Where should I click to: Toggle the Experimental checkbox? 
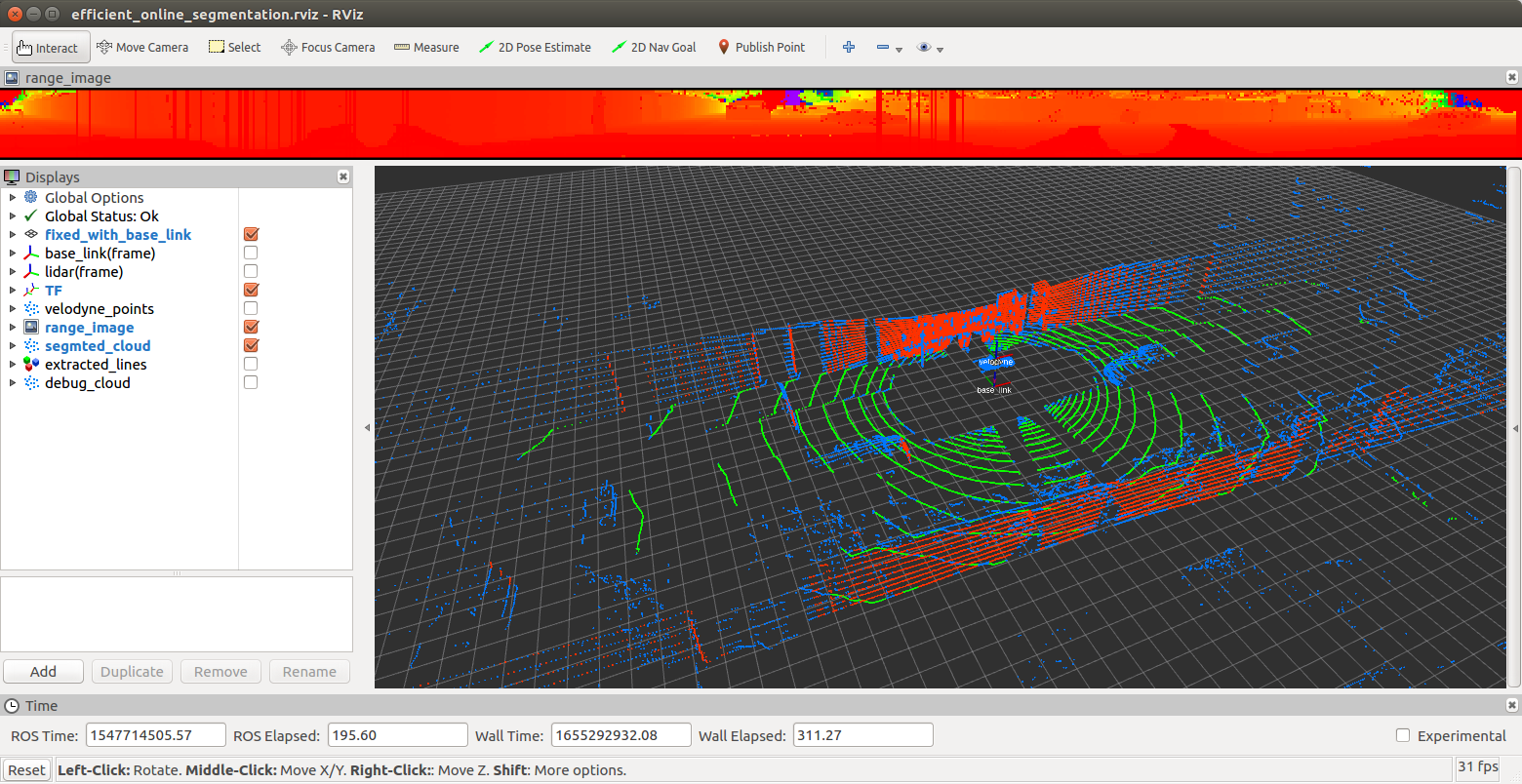click(x=1403, y=735)
